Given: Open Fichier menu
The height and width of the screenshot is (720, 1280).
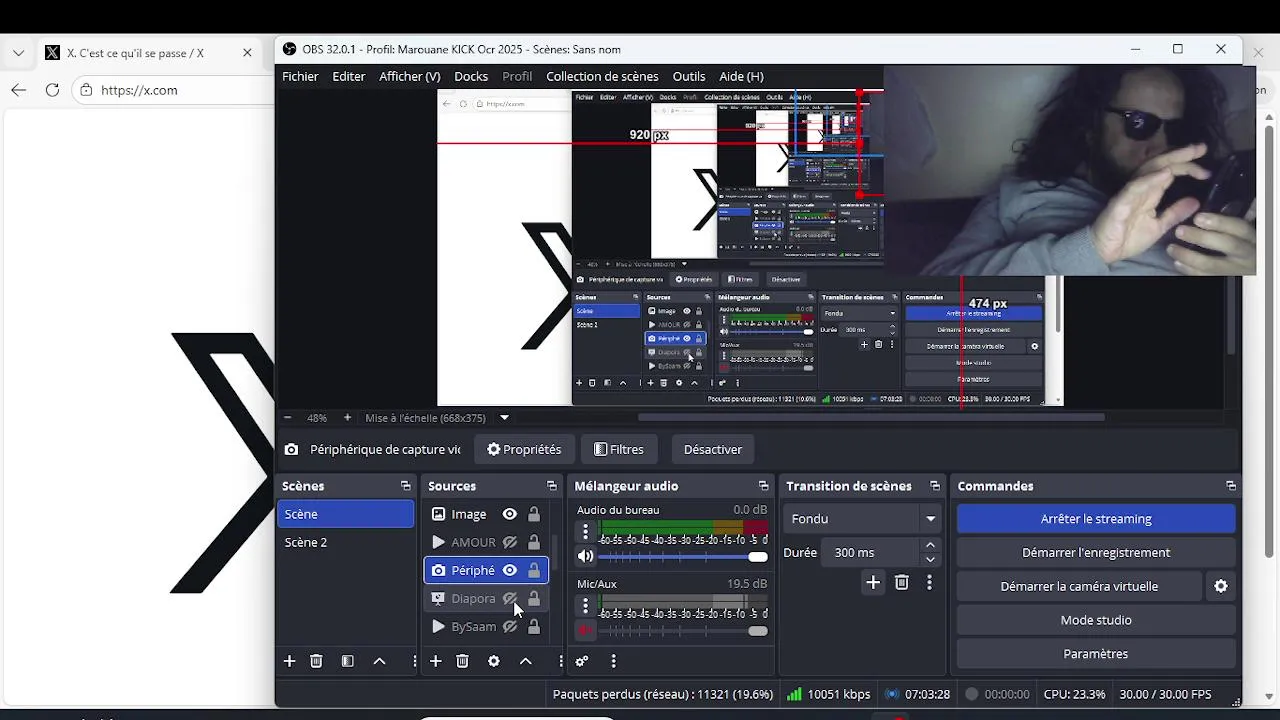Looking at the screenshot, I should point(300,76).
